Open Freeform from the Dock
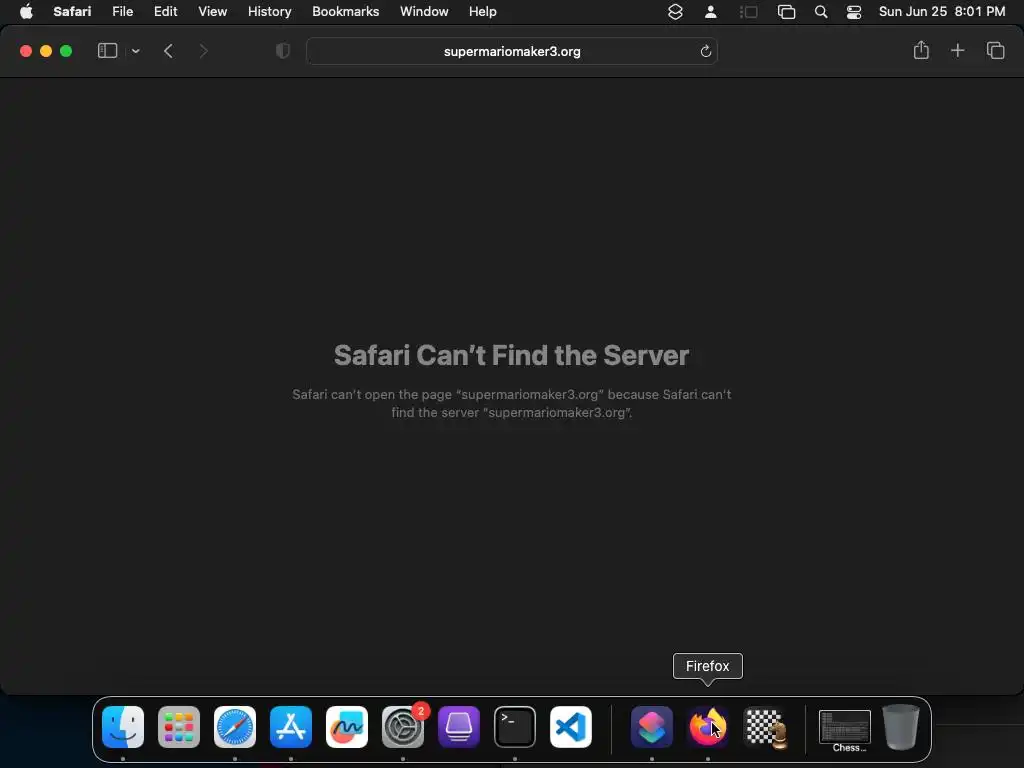This screenshot has width=1024, height=768. coord(347,727)
